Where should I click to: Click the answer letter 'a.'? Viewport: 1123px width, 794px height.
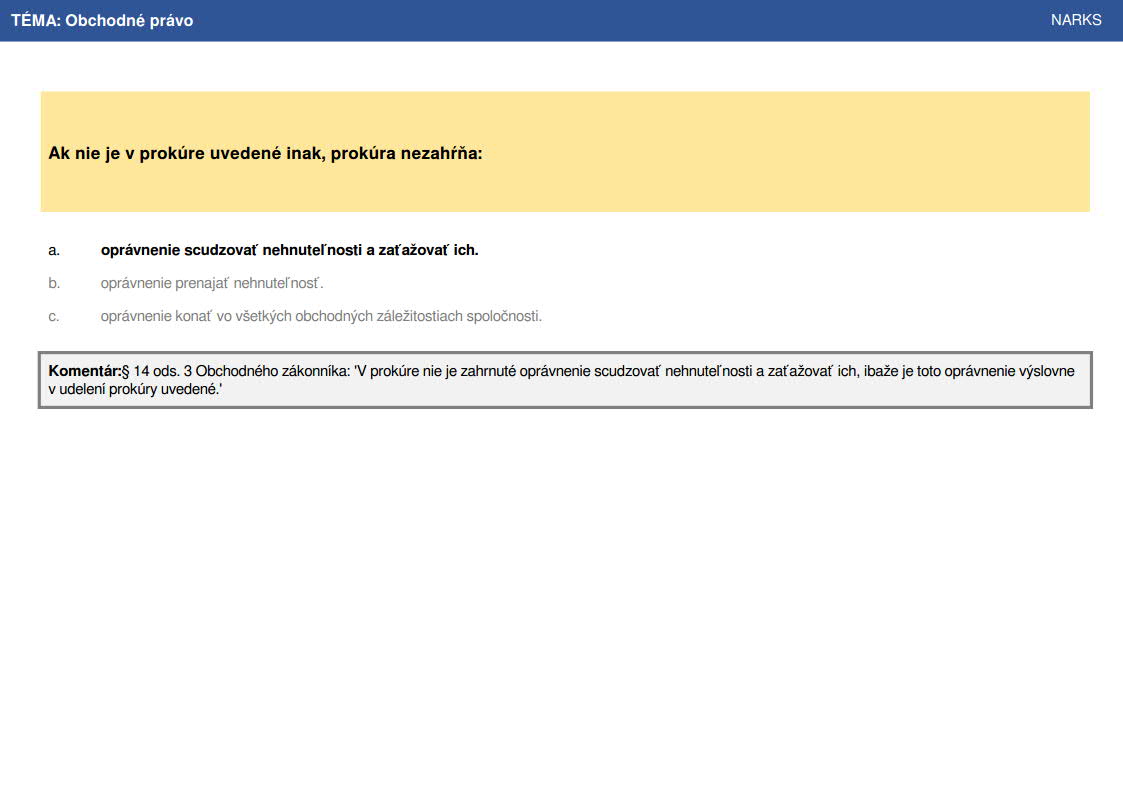point(54,251)
